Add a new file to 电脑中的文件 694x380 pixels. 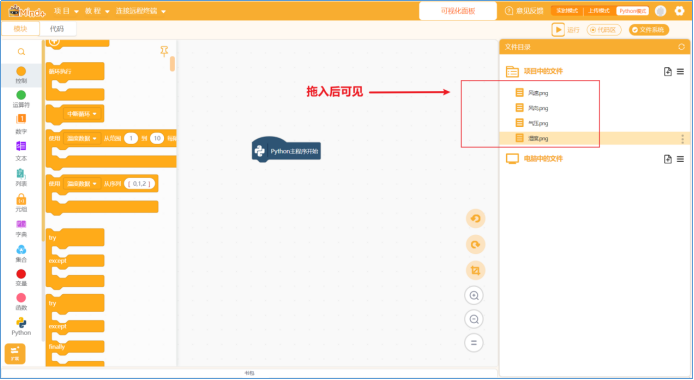point(667,159)
